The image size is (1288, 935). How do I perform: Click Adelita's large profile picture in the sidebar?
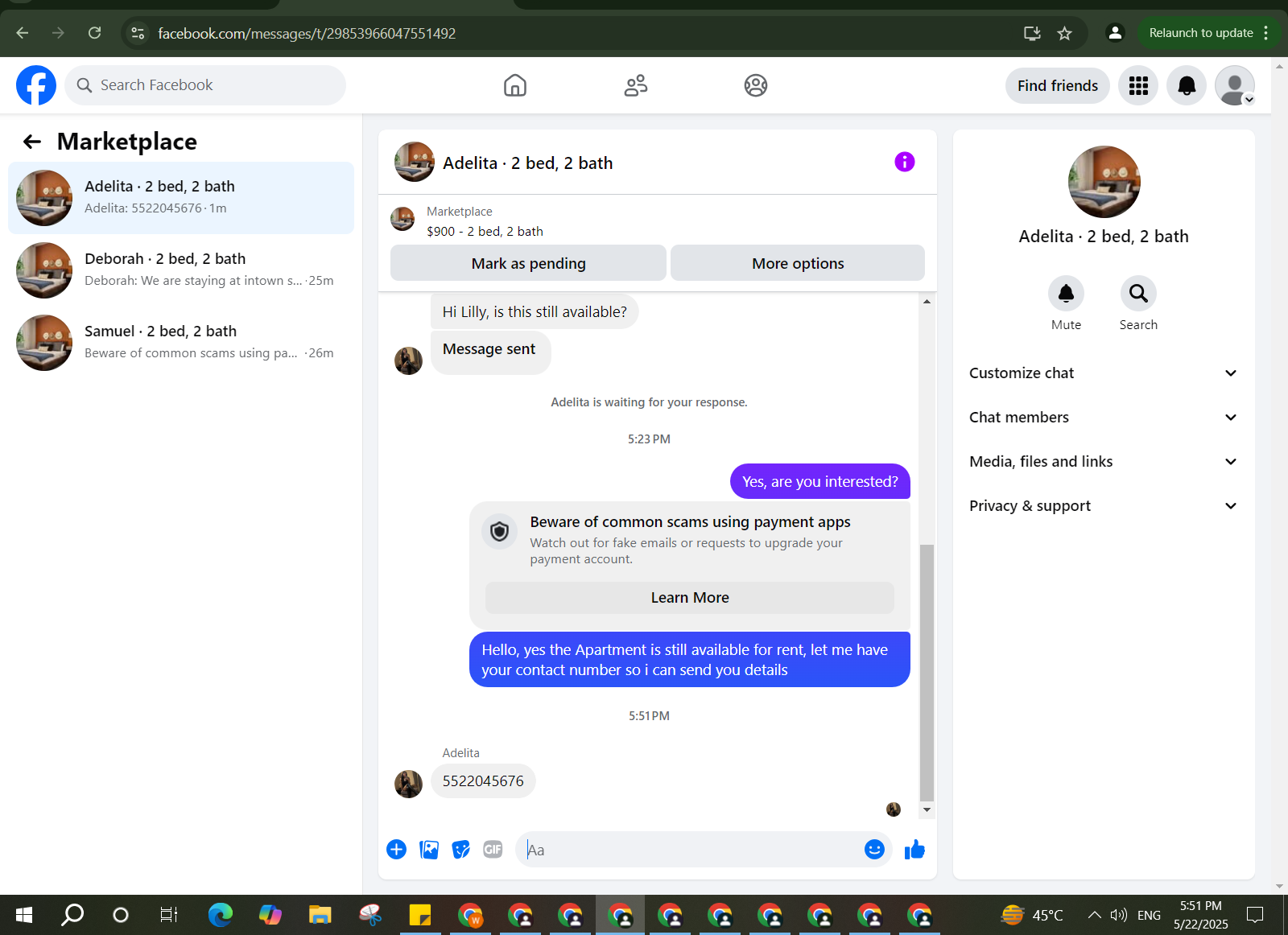(1104, 182)
